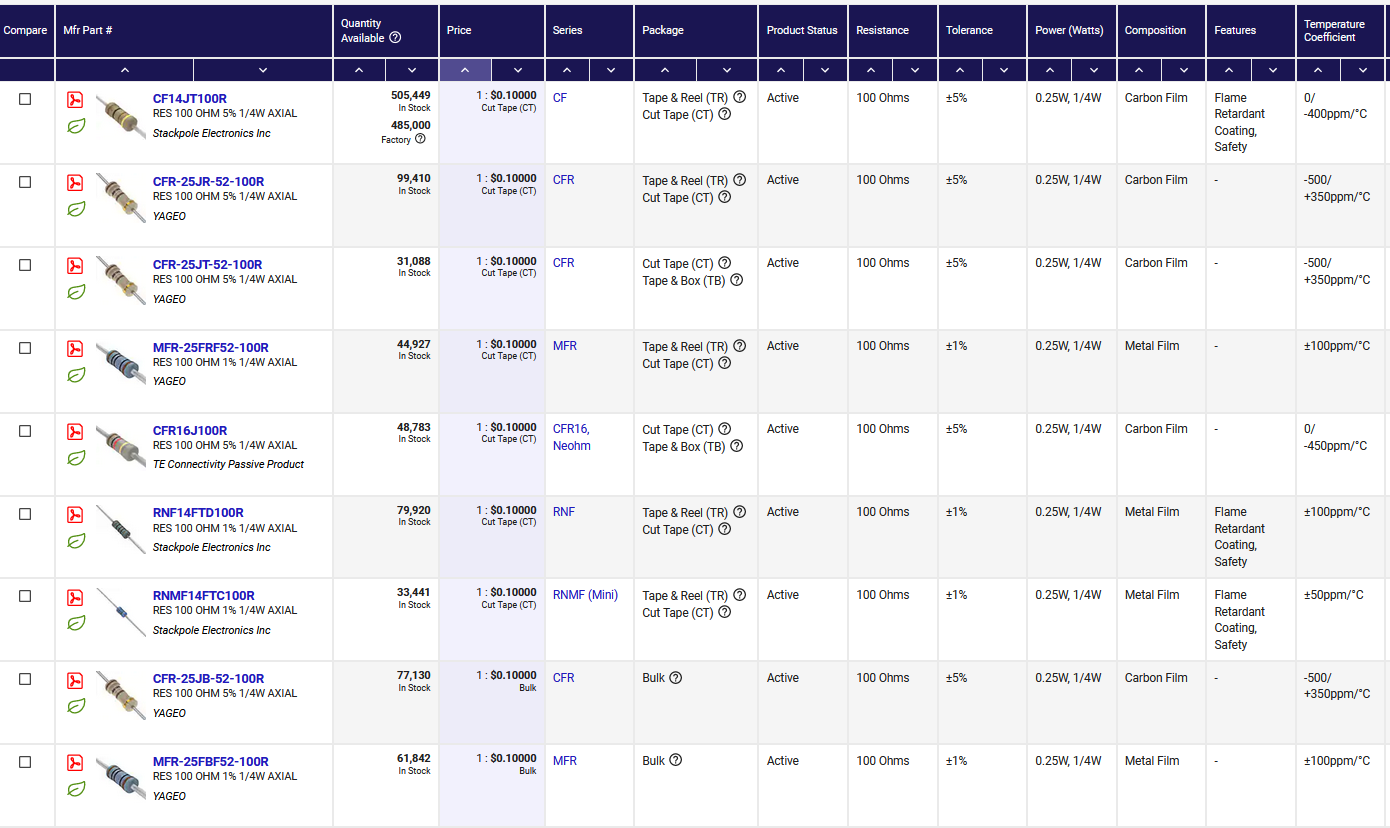The width and height of the screenshot is (1390, 828).
Task: Click help icon next to Quantity Available
Action: (x=395, y=38)
